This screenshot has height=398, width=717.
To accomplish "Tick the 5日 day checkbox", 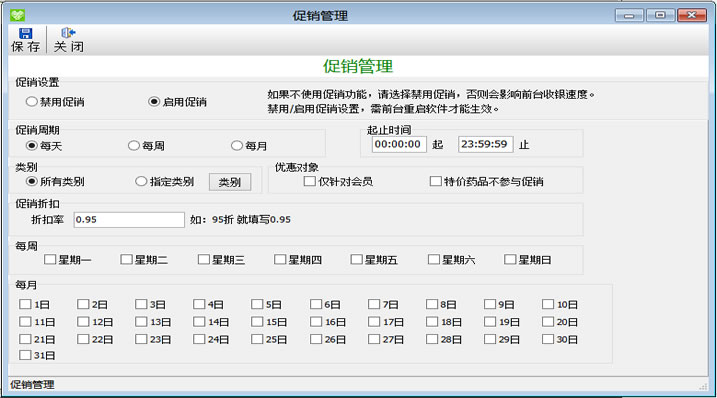I will pos(257,304).
